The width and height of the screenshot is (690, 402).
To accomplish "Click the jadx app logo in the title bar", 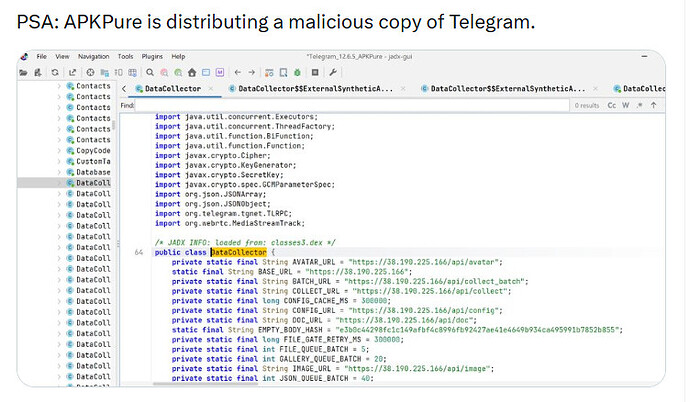I will pos(25,57).
